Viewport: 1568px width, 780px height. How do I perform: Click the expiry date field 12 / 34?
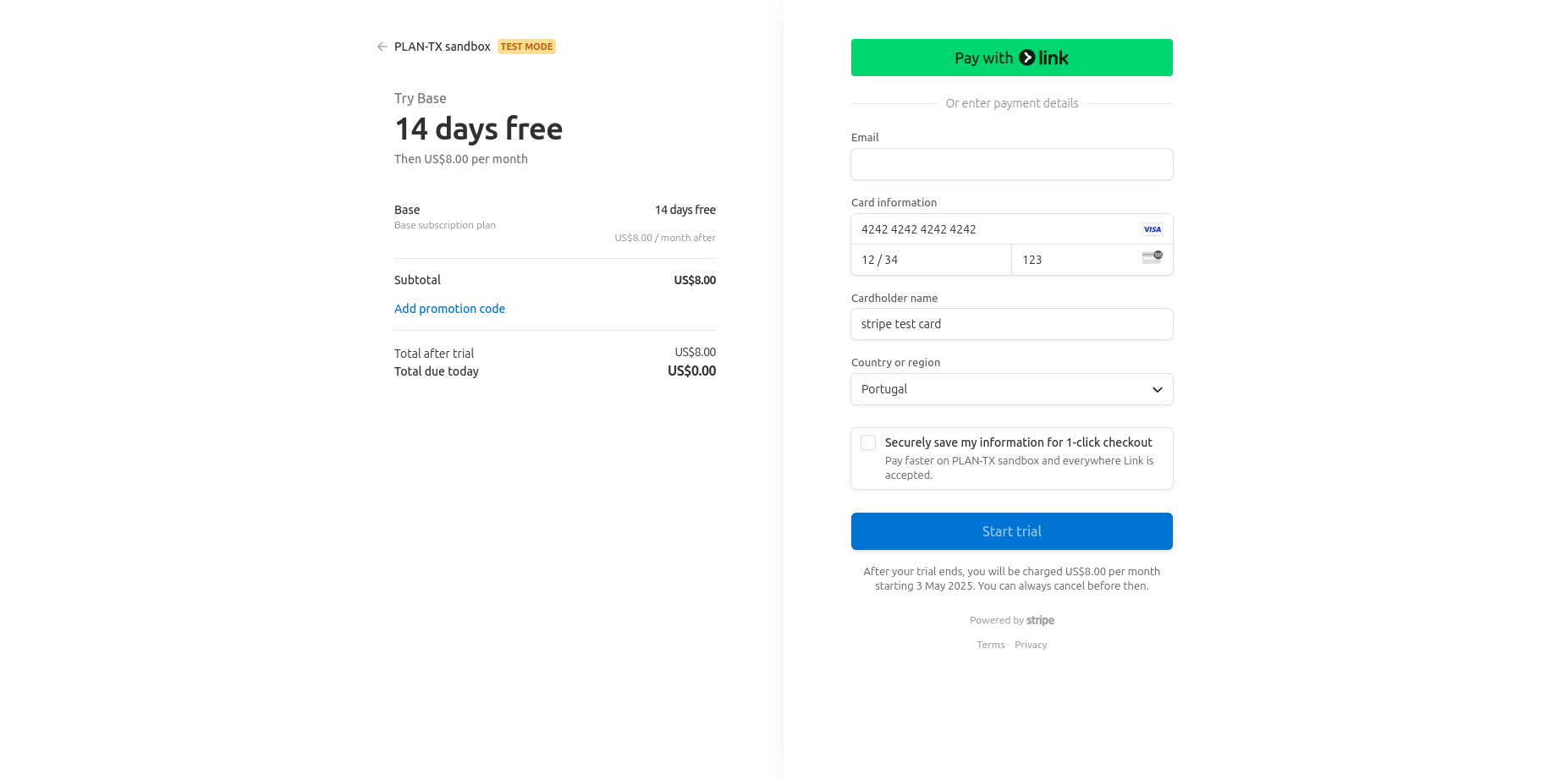point(931,260)
